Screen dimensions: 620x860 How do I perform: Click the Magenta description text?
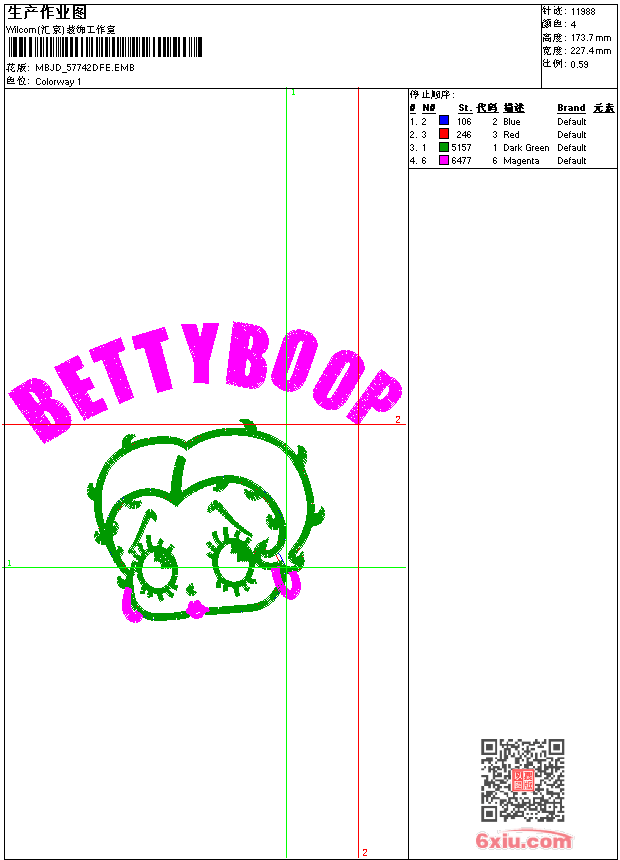coord(521,161)
